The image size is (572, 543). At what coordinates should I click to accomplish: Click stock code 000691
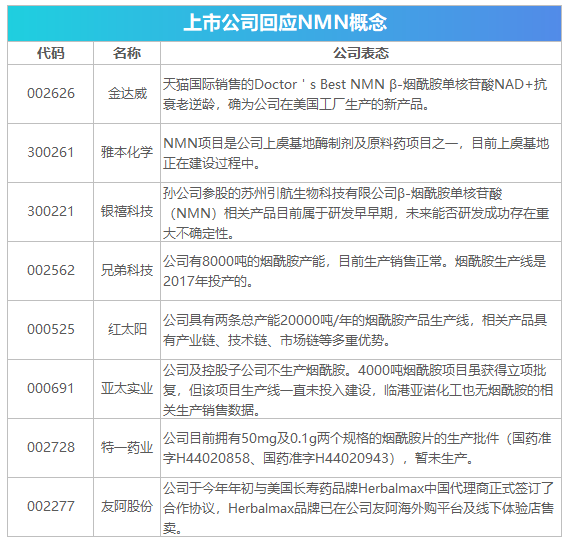click(51, 389)
